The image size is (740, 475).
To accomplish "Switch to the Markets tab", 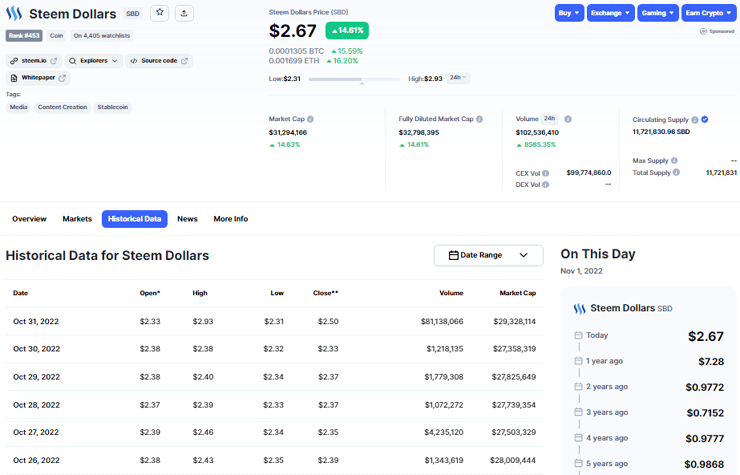I will click(x=77, y=219).
